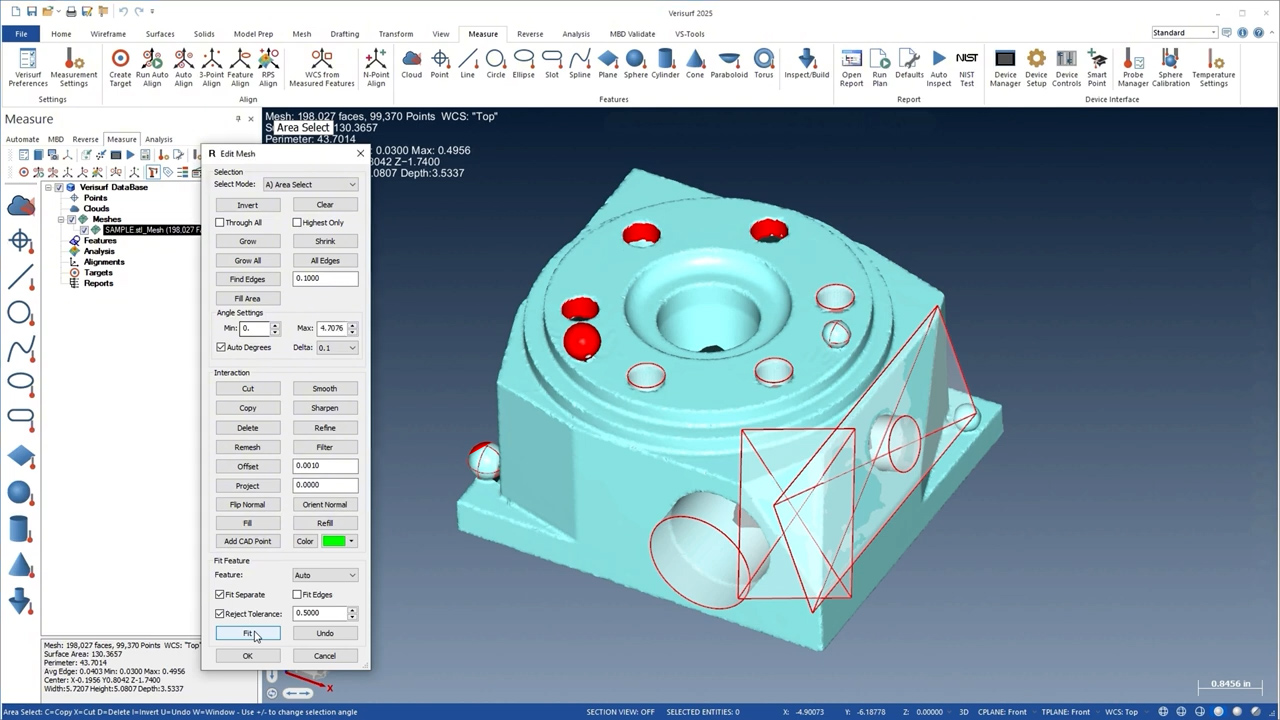Select Feature Align tool
Viewport: 1280px width, 720px height.
(240, 68)
